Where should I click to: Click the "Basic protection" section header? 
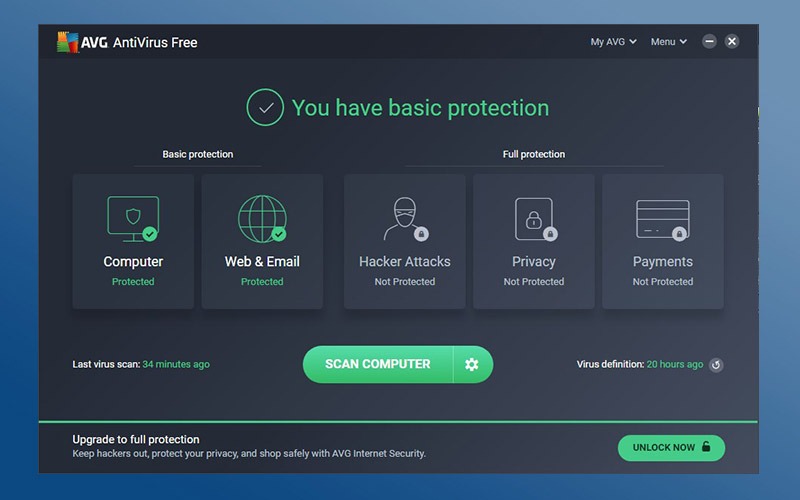tap(198, 154)
